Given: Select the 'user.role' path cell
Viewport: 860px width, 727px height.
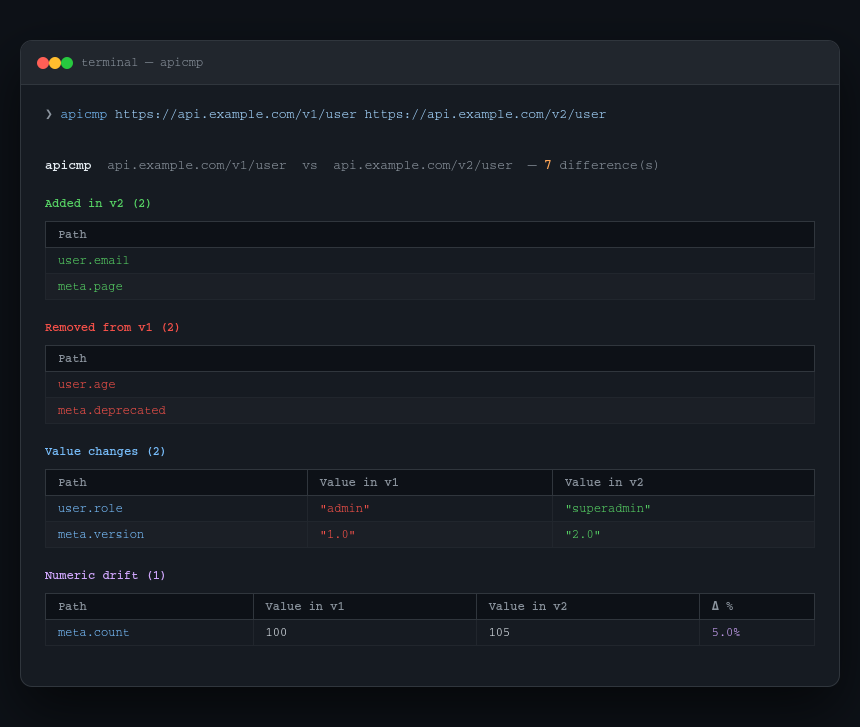Looking at the screenshot, I should (x=176, y=508).
